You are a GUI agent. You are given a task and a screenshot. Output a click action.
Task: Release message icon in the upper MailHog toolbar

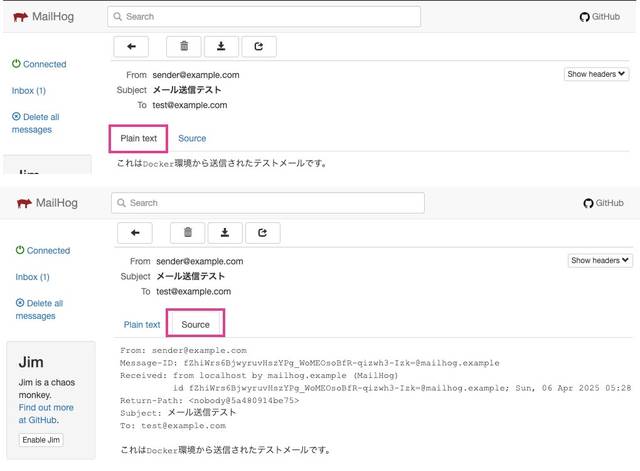(x=259, y=47)
